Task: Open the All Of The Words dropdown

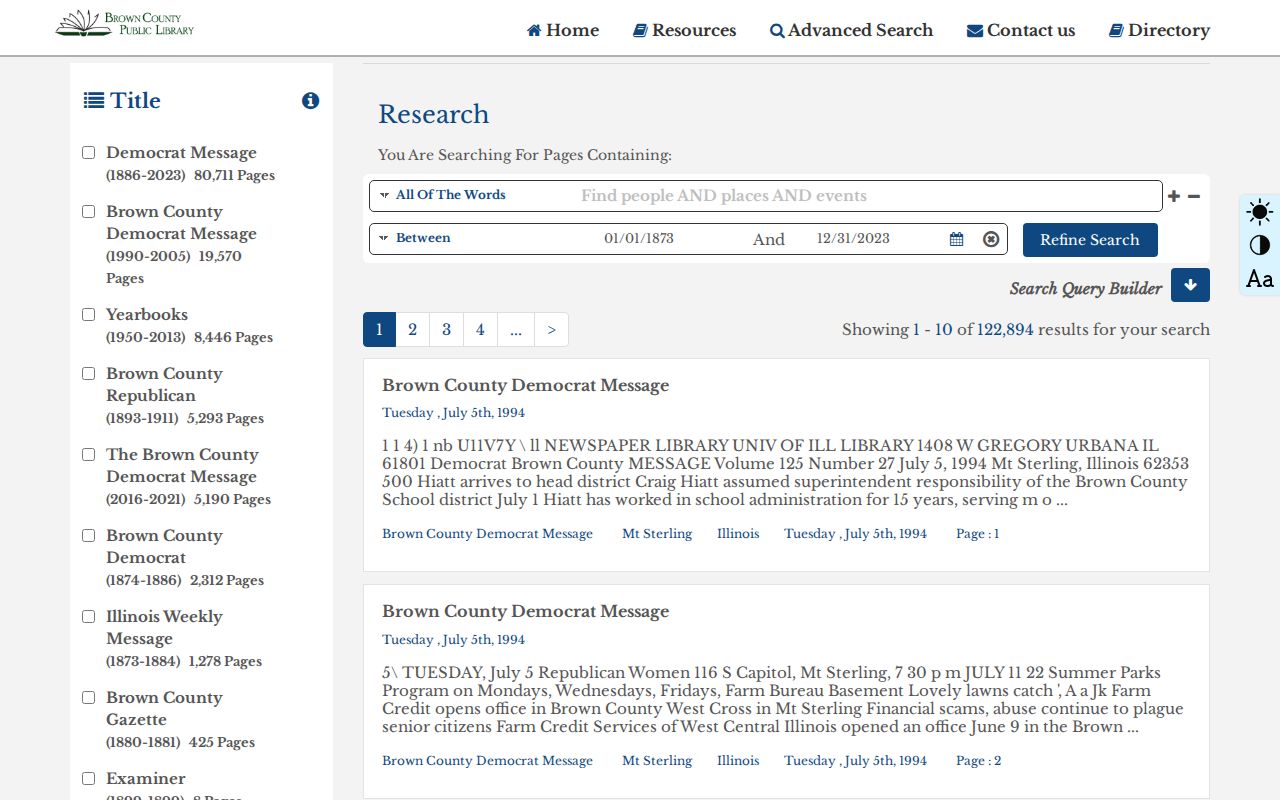Action: [x=443, y=195]
